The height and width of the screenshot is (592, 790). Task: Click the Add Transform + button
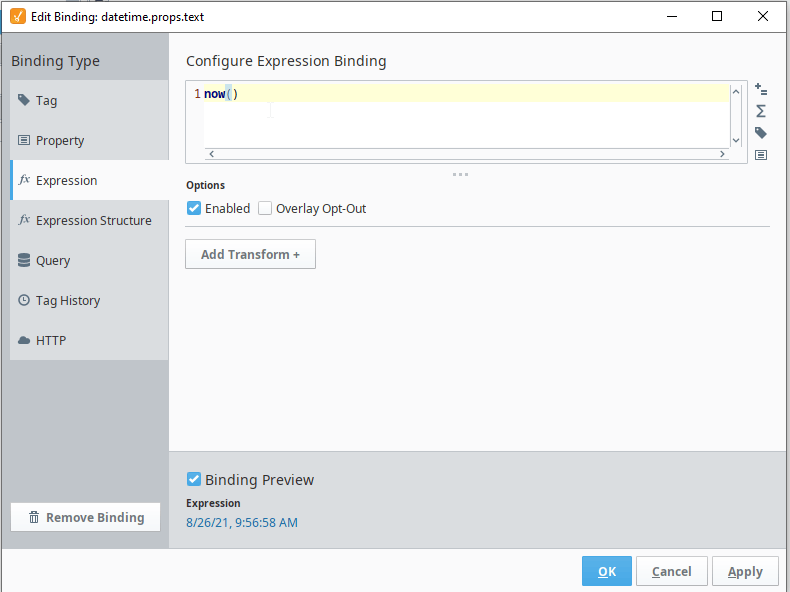click(x=250, y=254)
